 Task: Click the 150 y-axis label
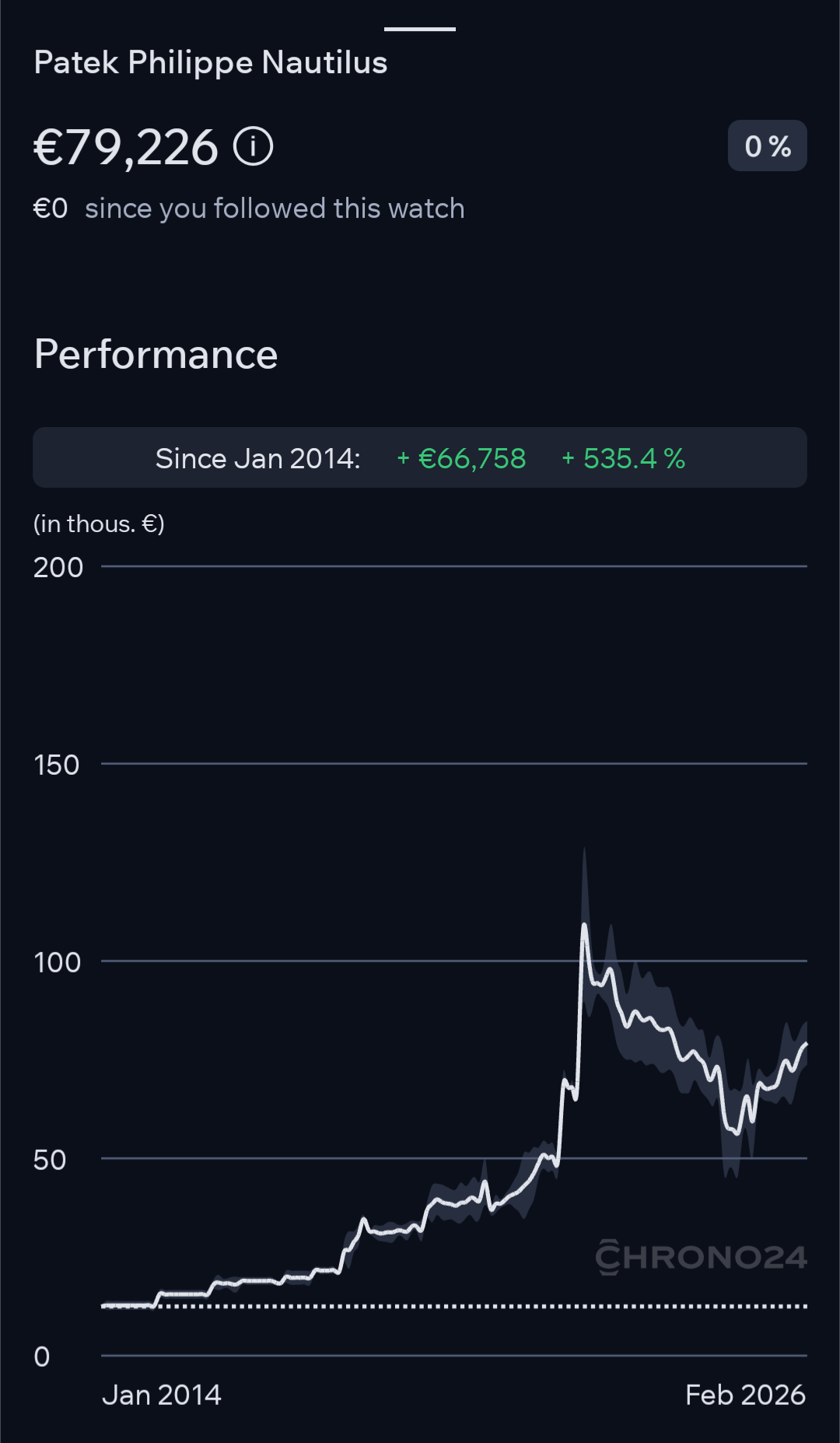(57, 765)
